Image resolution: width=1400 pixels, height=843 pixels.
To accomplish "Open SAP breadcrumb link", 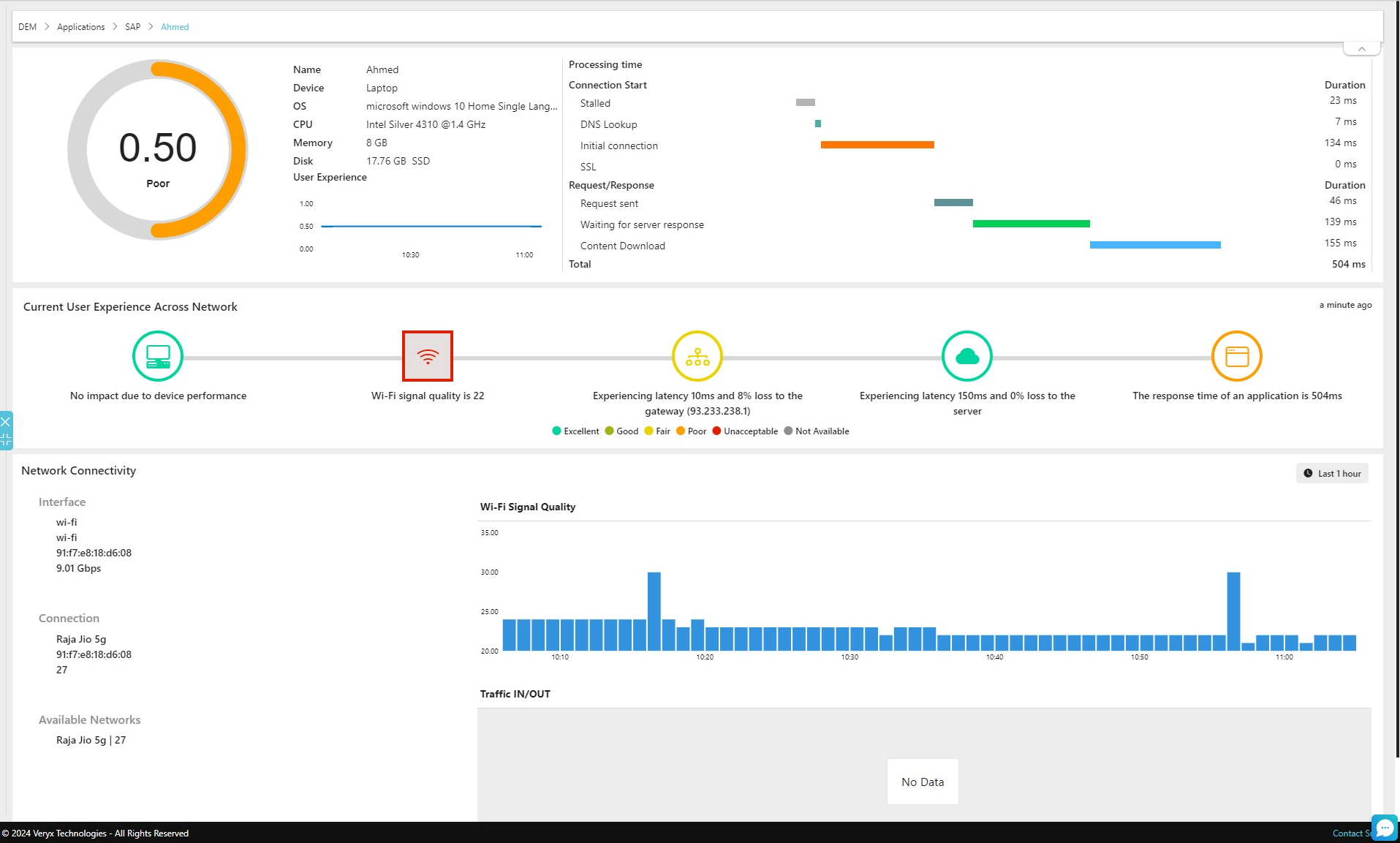I will pyautogui.click(x=132, y=27).
